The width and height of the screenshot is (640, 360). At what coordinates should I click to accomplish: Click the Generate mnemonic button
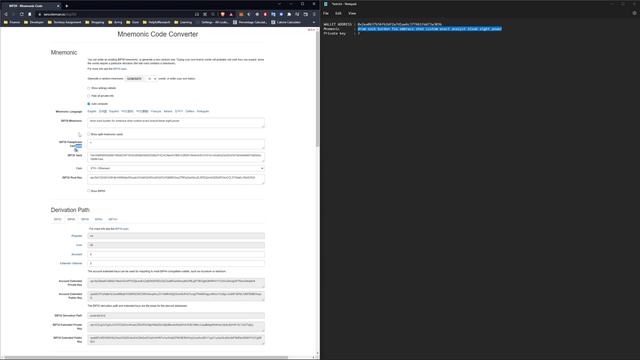coord(134,78)
